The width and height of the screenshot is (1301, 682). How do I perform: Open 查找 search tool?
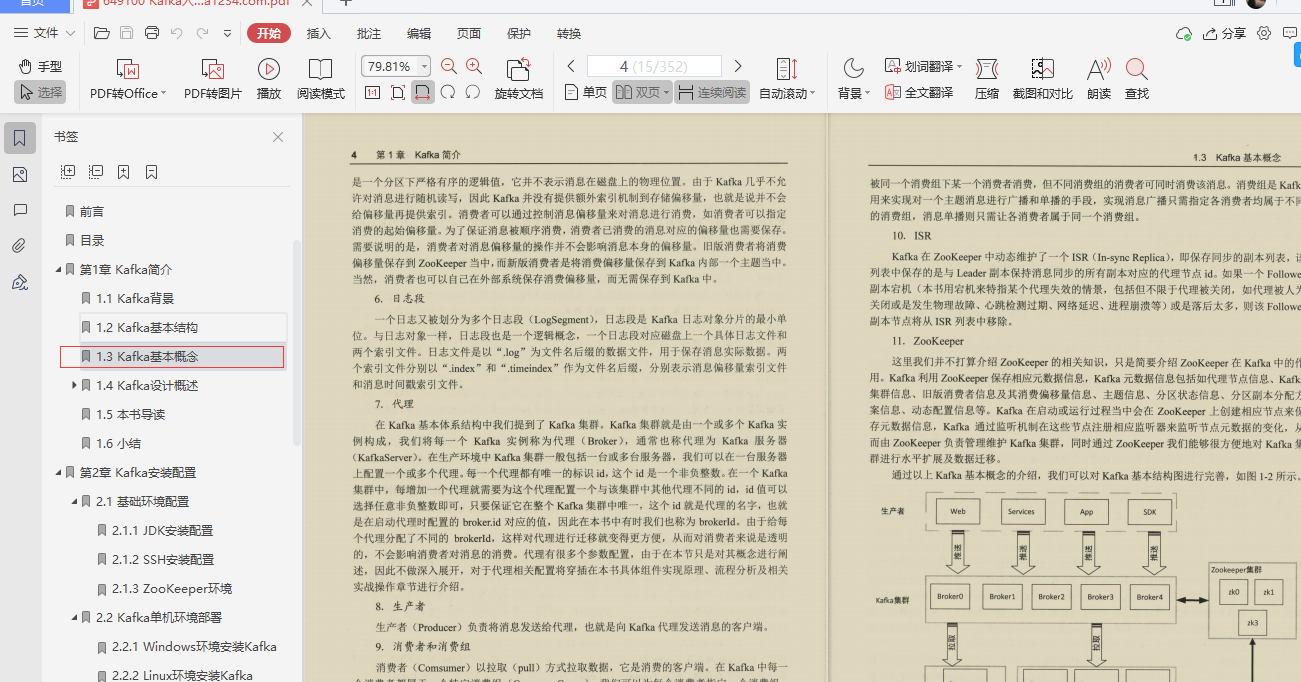tap(1137, 79)
